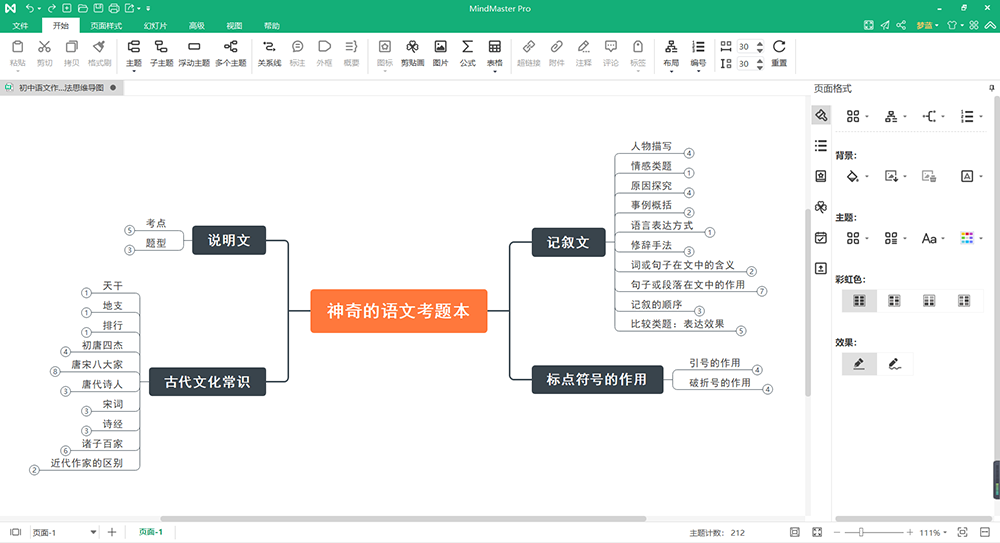Select the 记叙文 topic node

tap(568, 242)
